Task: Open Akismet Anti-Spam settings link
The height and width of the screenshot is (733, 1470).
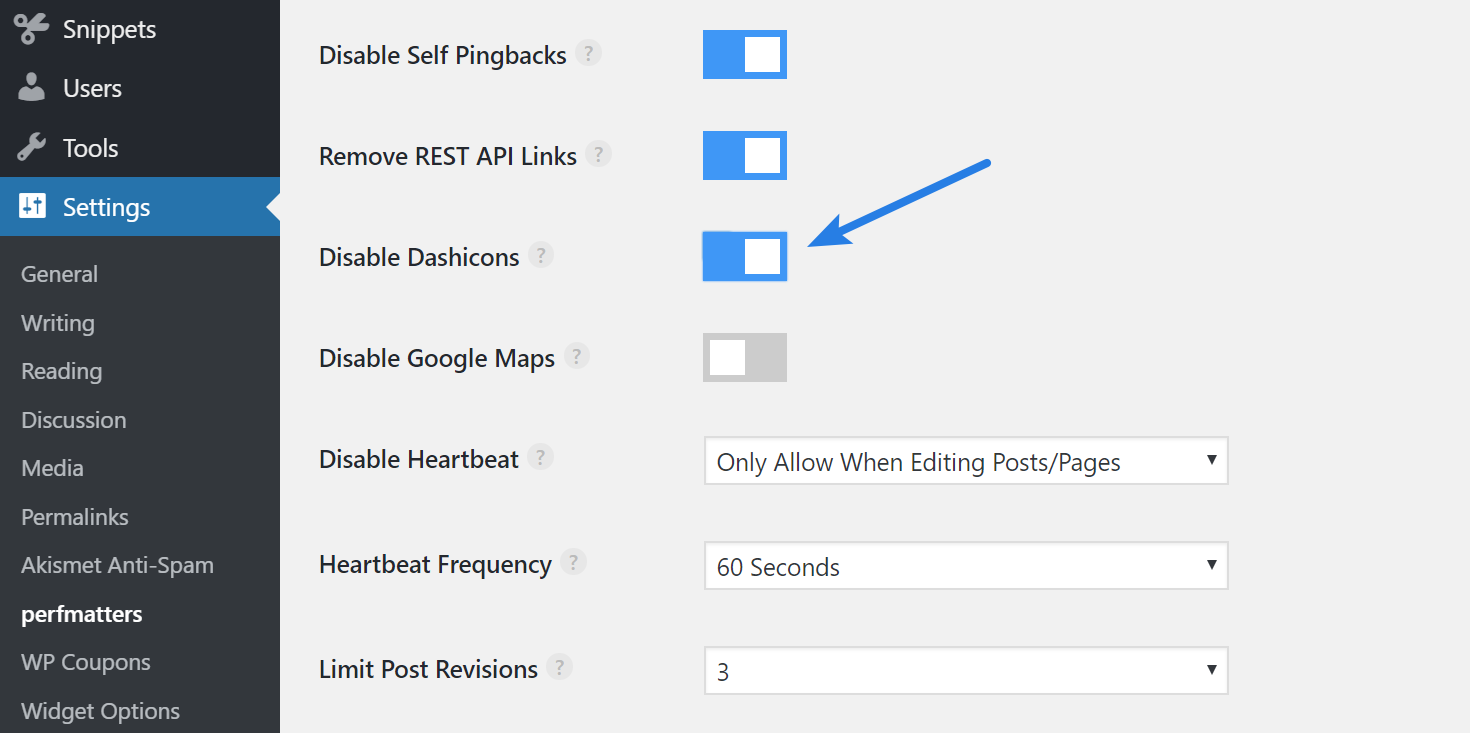Action: tap(117, 565)
